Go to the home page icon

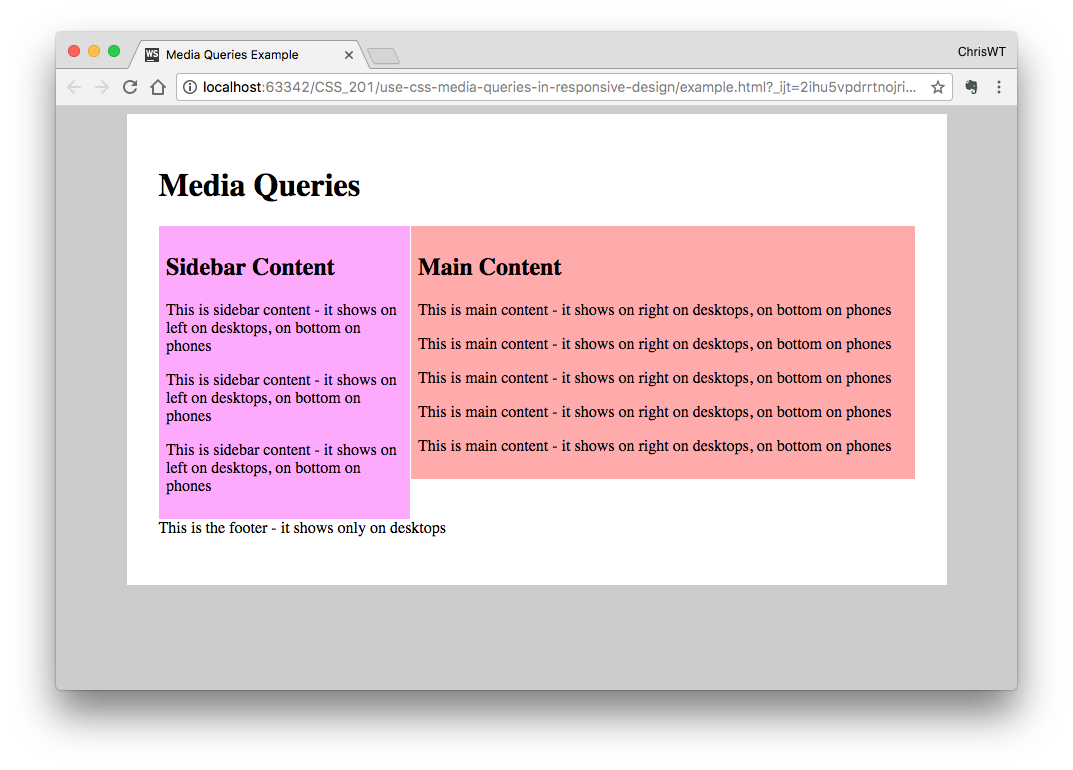click(x=158, y=87)
